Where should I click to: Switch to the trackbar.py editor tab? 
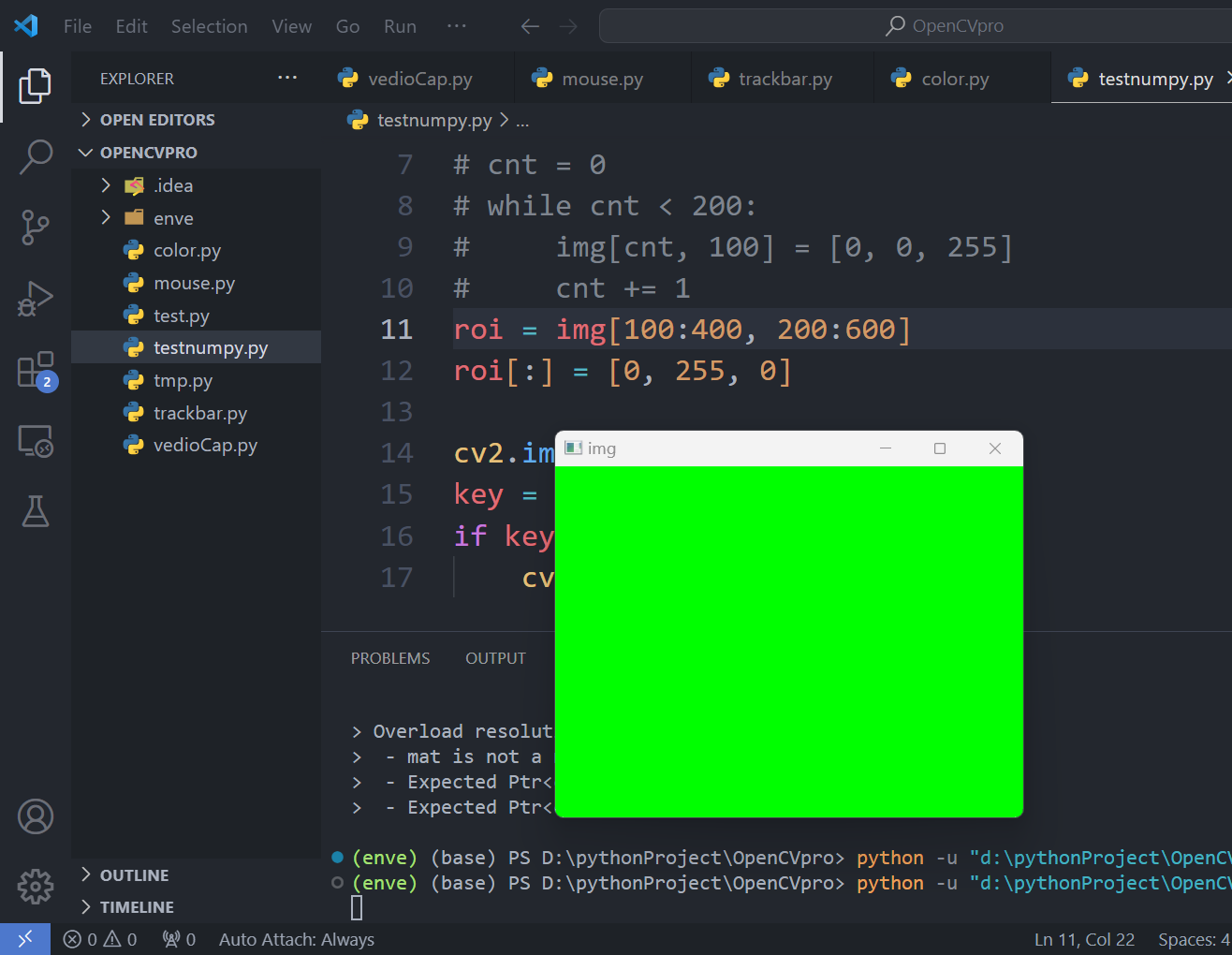pos(785,79)
